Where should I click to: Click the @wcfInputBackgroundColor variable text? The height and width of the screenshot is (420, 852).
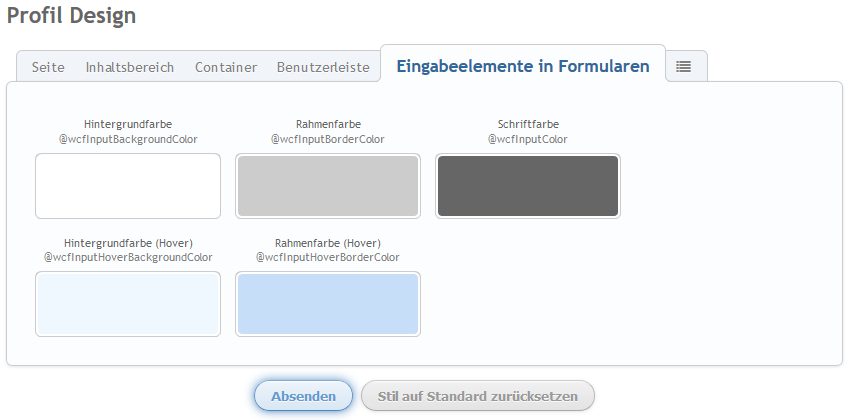tap(128, 139)
